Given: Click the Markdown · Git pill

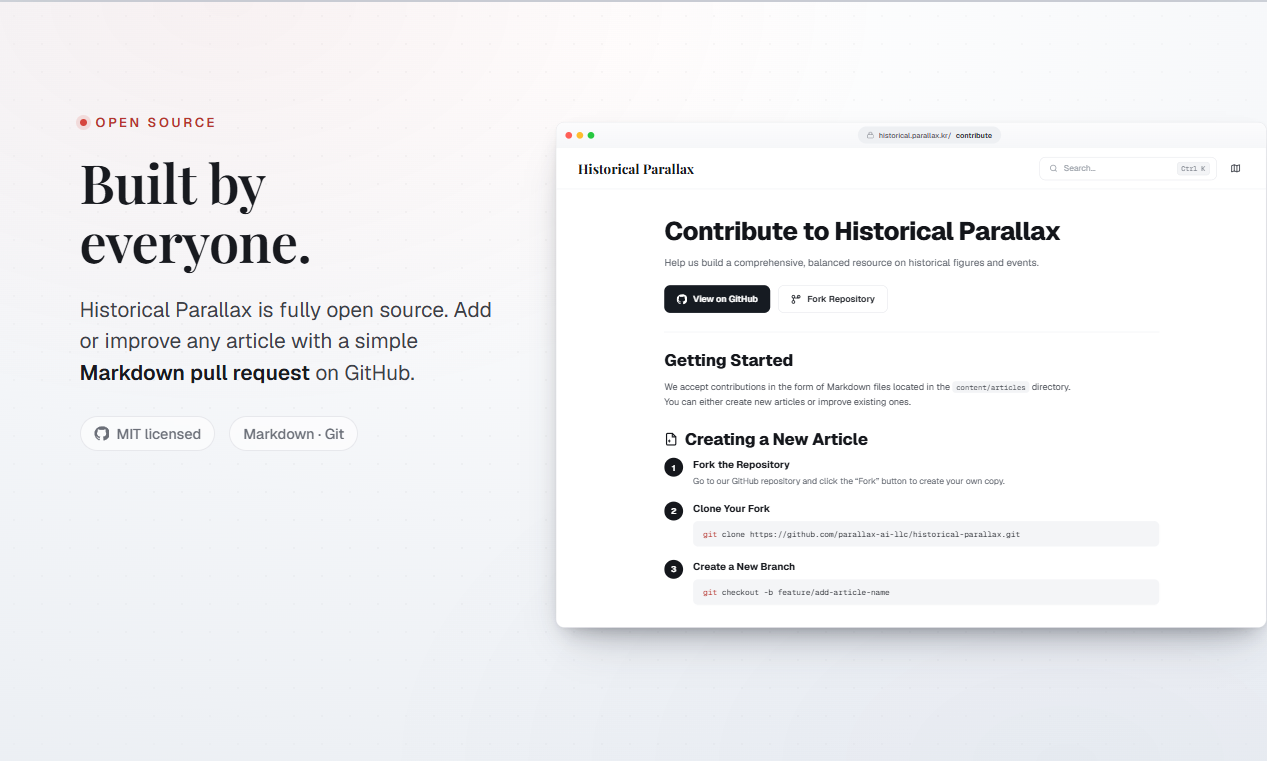Looking at the screenshot, I should point(293,434).
